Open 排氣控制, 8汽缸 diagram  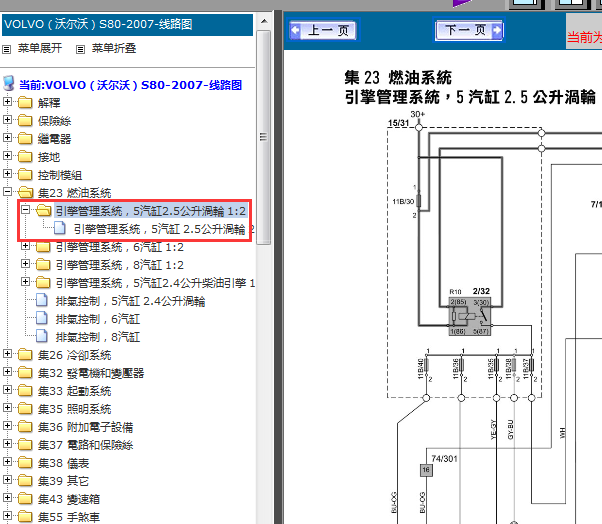(x=98, y=337)
